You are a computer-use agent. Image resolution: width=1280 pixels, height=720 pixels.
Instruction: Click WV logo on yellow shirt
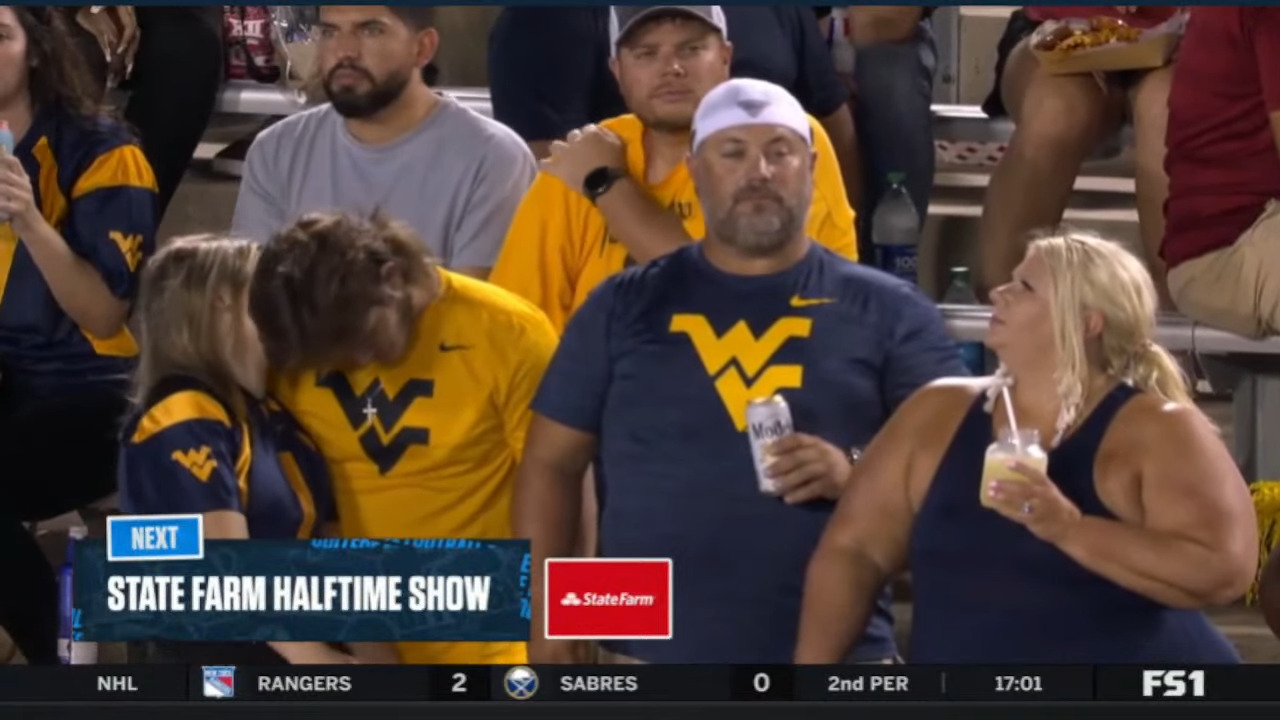[x=378, y=420]
